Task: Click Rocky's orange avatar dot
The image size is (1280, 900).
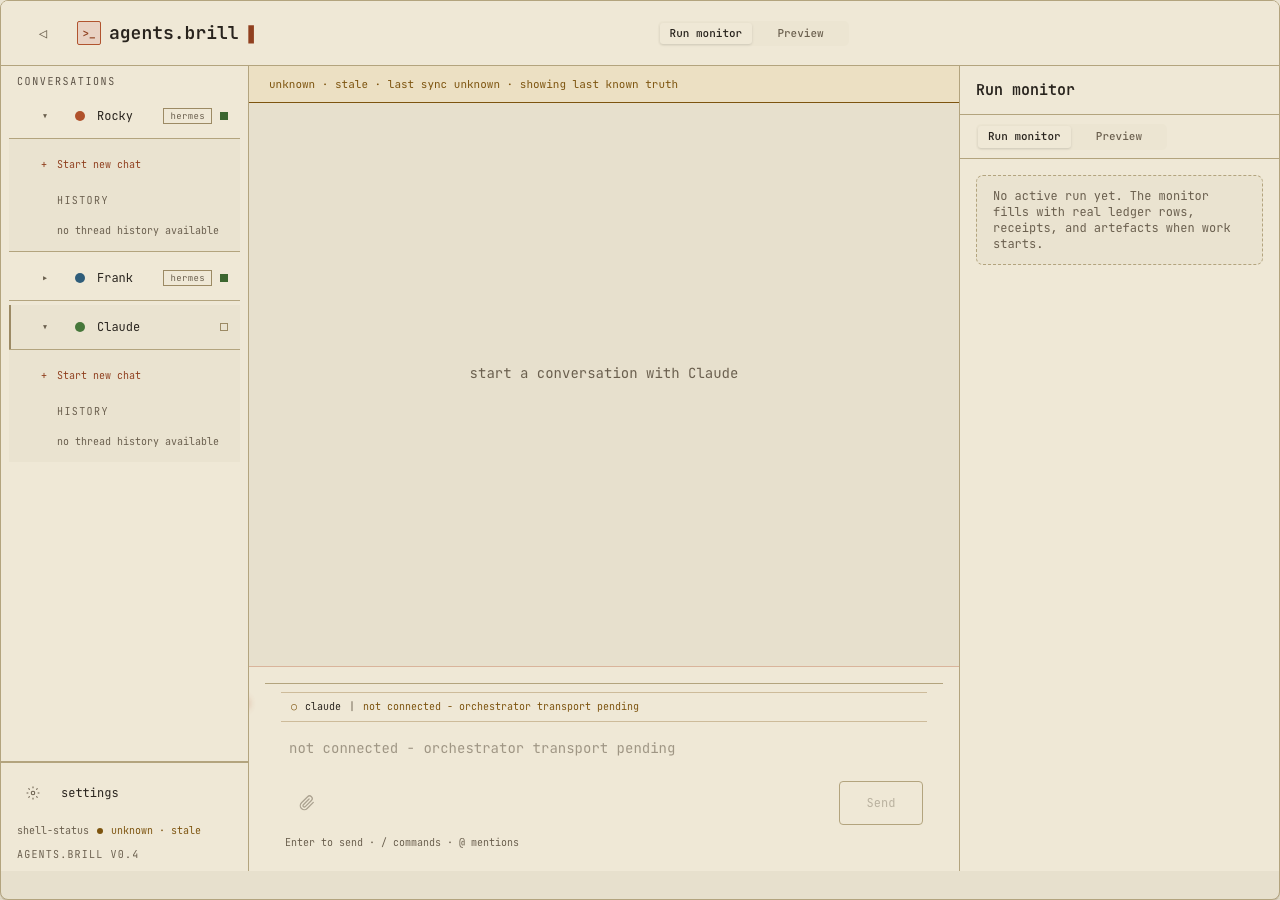Action: (x=80, y=116)
